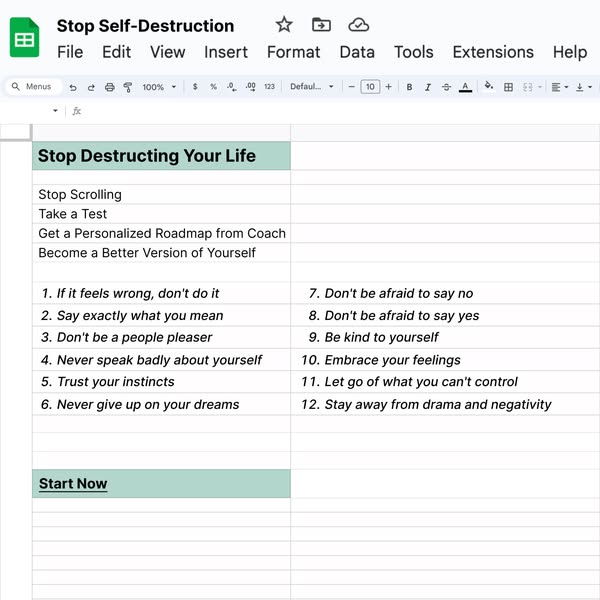Open the horizontal align dropdown

(559, 88)
